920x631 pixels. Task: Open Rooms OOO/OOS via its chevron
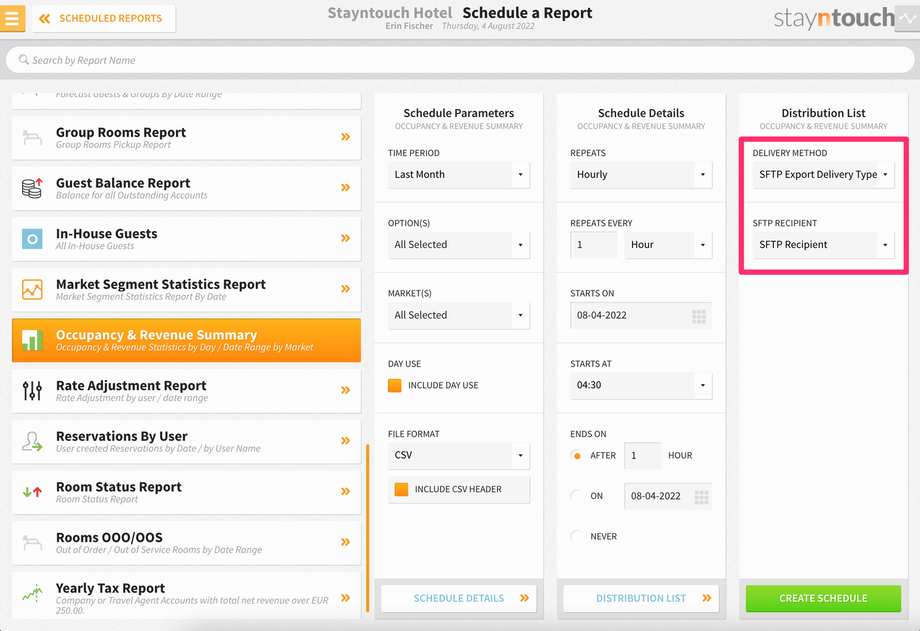[x=346, y=542]
